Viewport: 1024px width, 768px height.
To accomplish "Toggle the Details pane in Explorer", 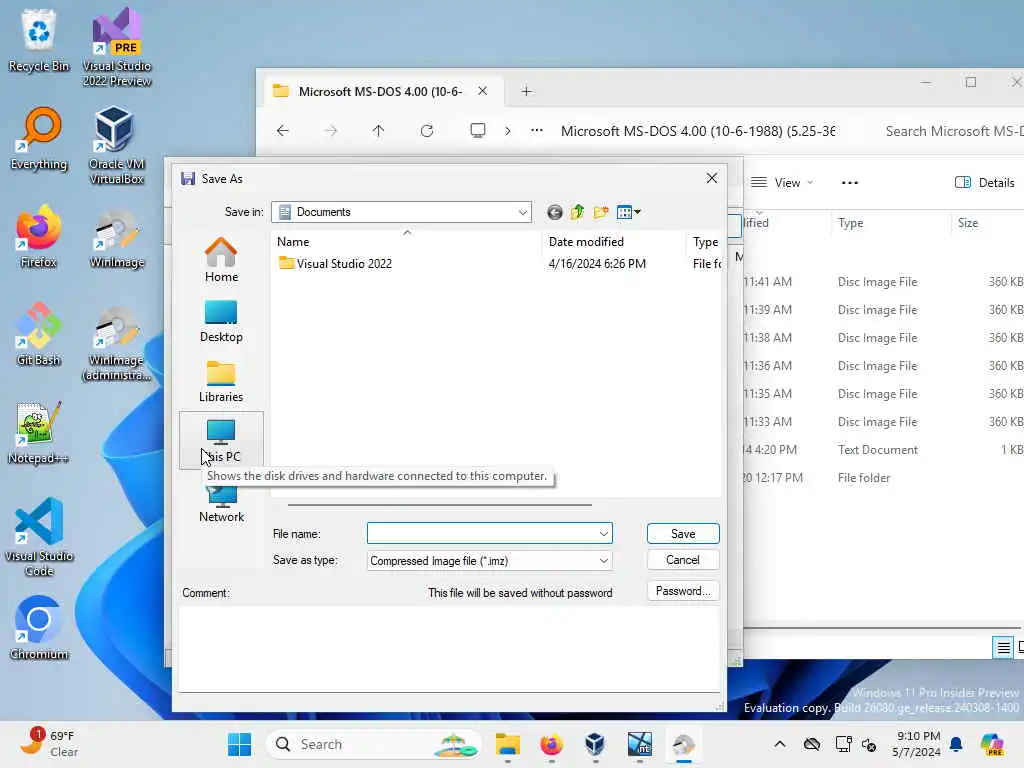I will pos(985,183).
